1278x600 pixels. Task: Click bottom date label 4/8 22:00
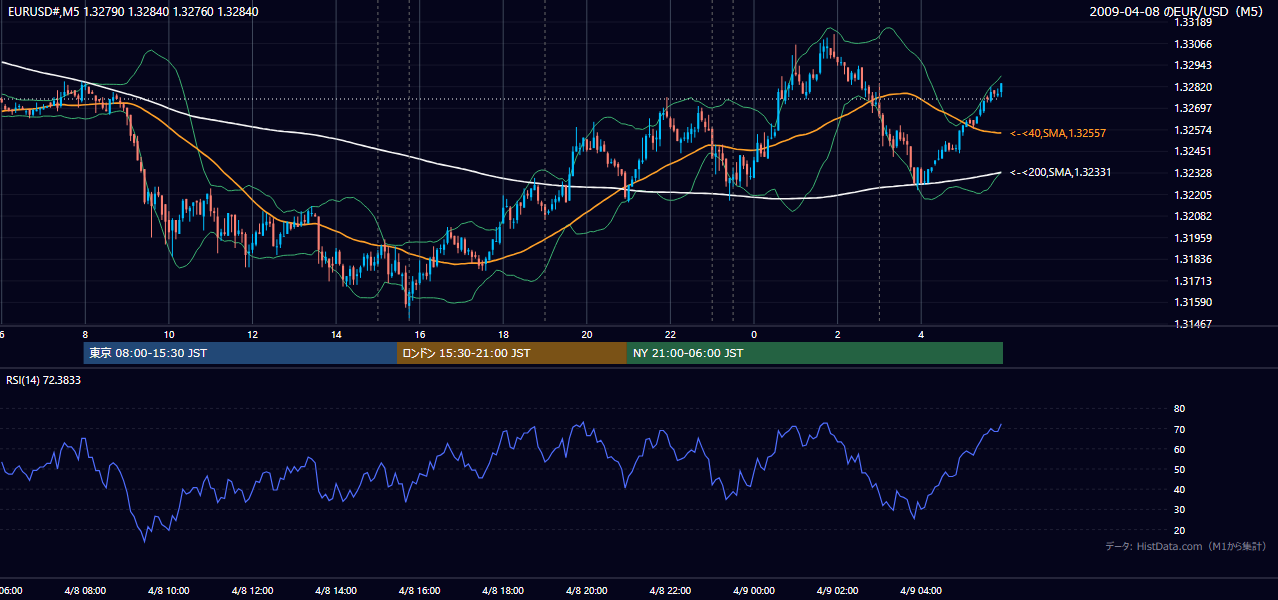671,590
